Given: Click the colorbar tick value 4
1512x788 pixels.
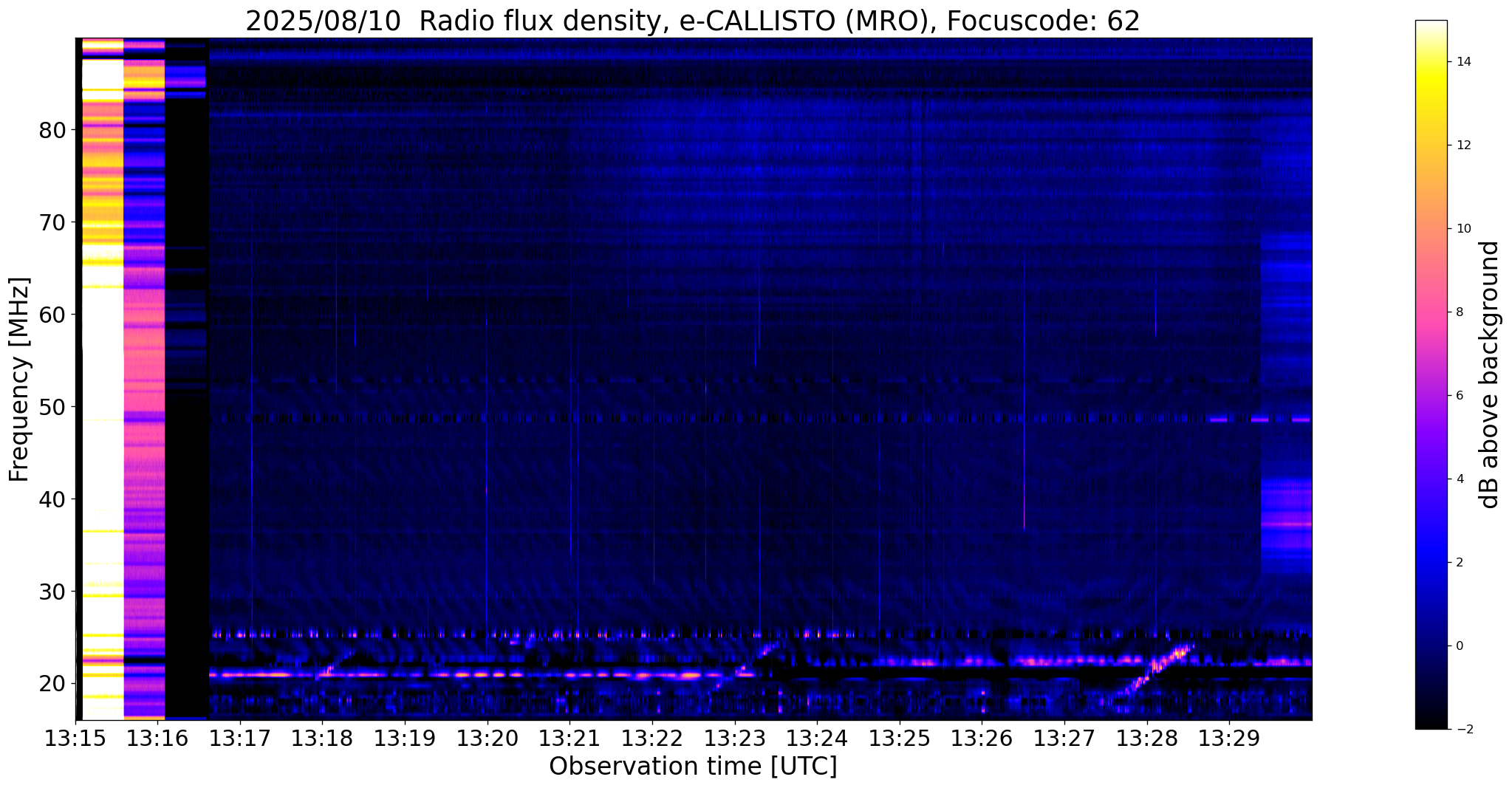Looking at the screenshot, I should click(1460, 479).
